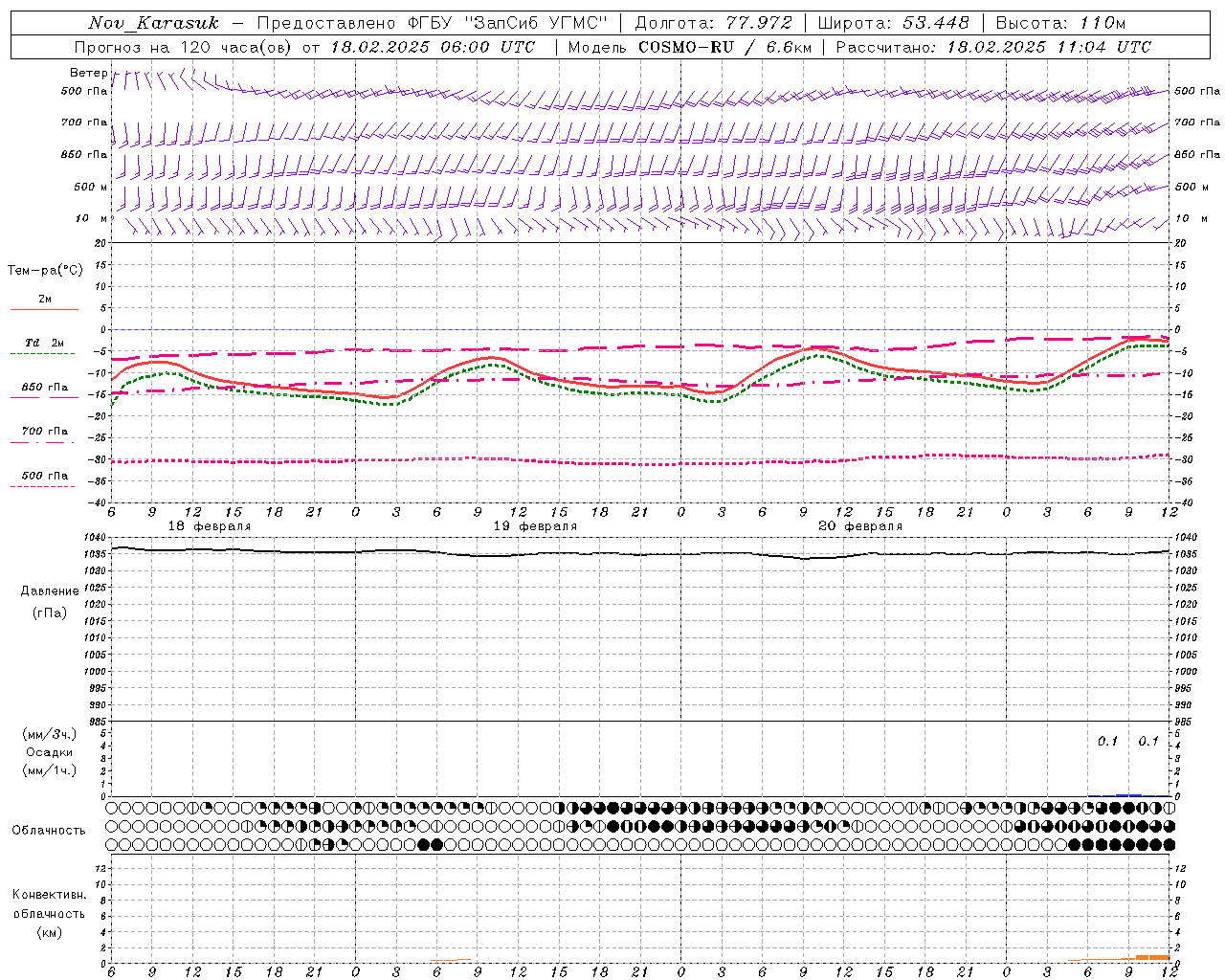Click the (мм/3ч.) precipitation unit label

[x=50, y=734]
